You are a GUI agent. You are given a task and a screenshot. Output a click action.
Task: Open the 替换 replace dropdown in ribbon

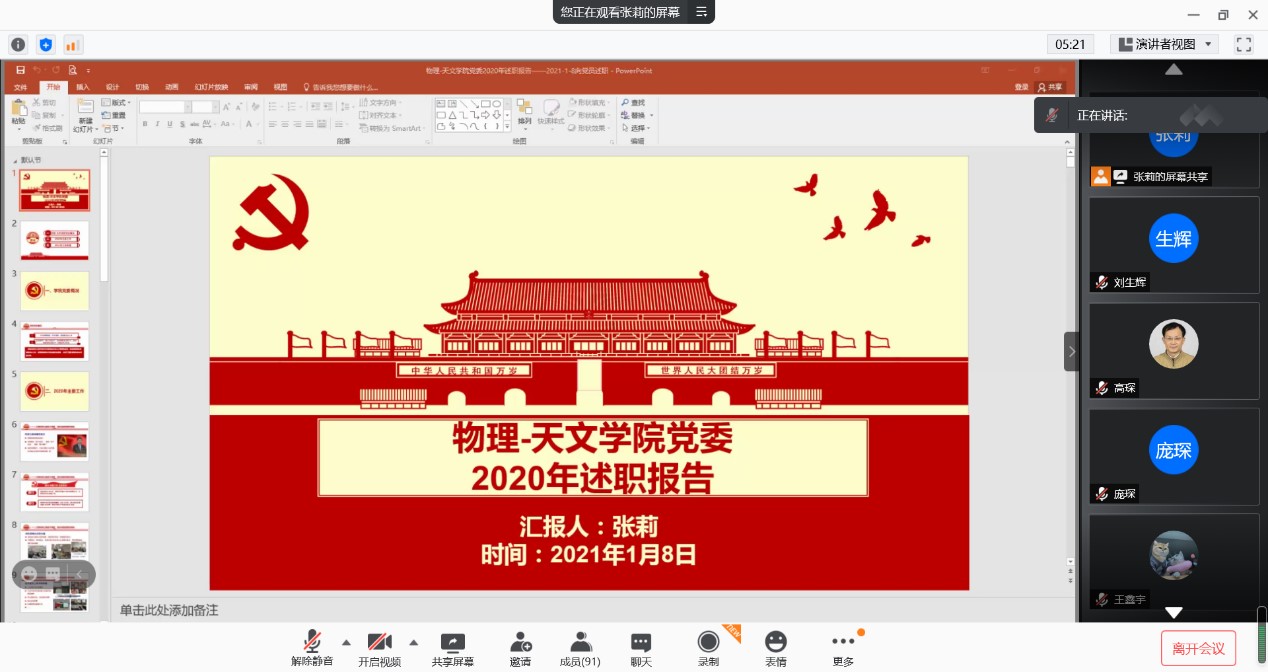click(x=636, y=116)
